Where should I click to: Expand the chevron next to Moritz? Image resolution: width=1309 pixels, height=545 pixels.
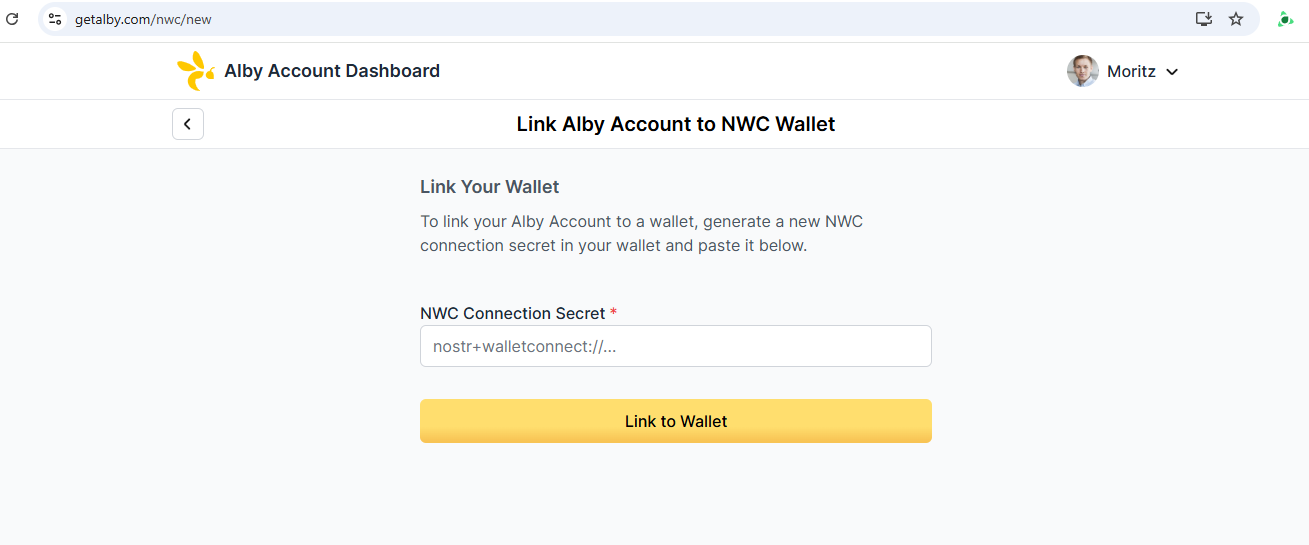pyautogui.click(x=1173, y=72)
